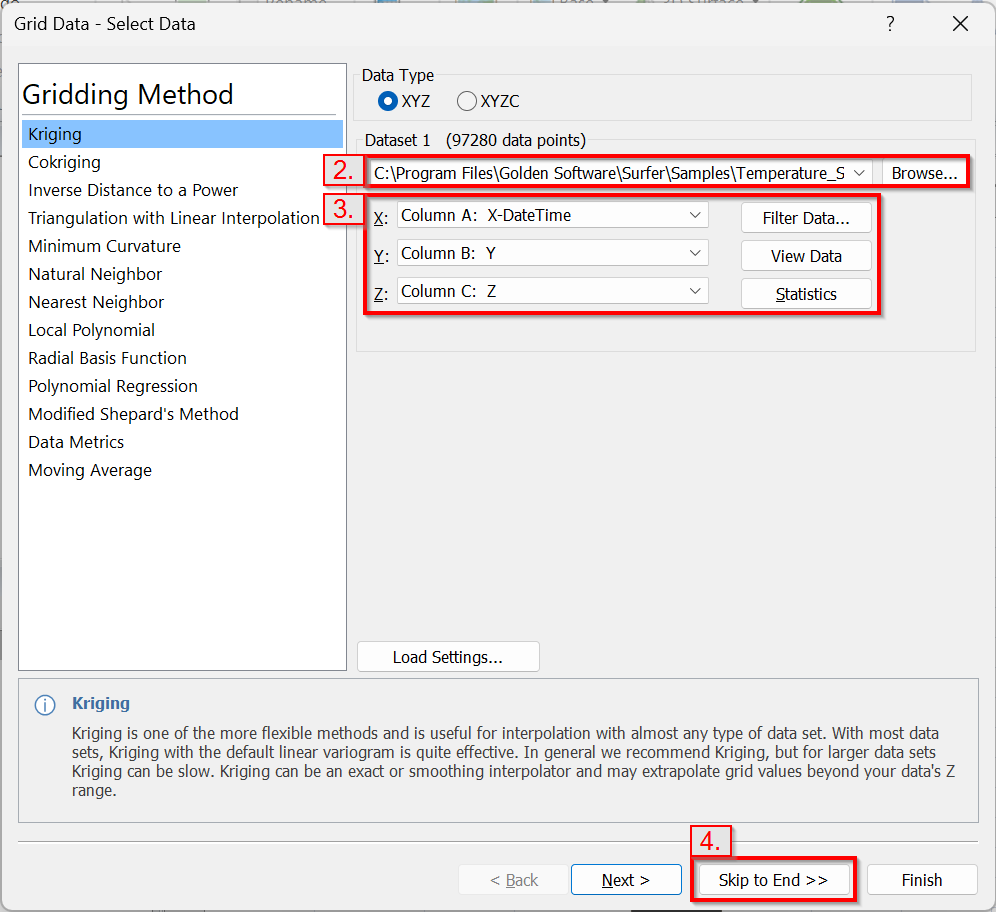Select Natural Neighbor method
The image size is (996, 912).
click(95, 274)
